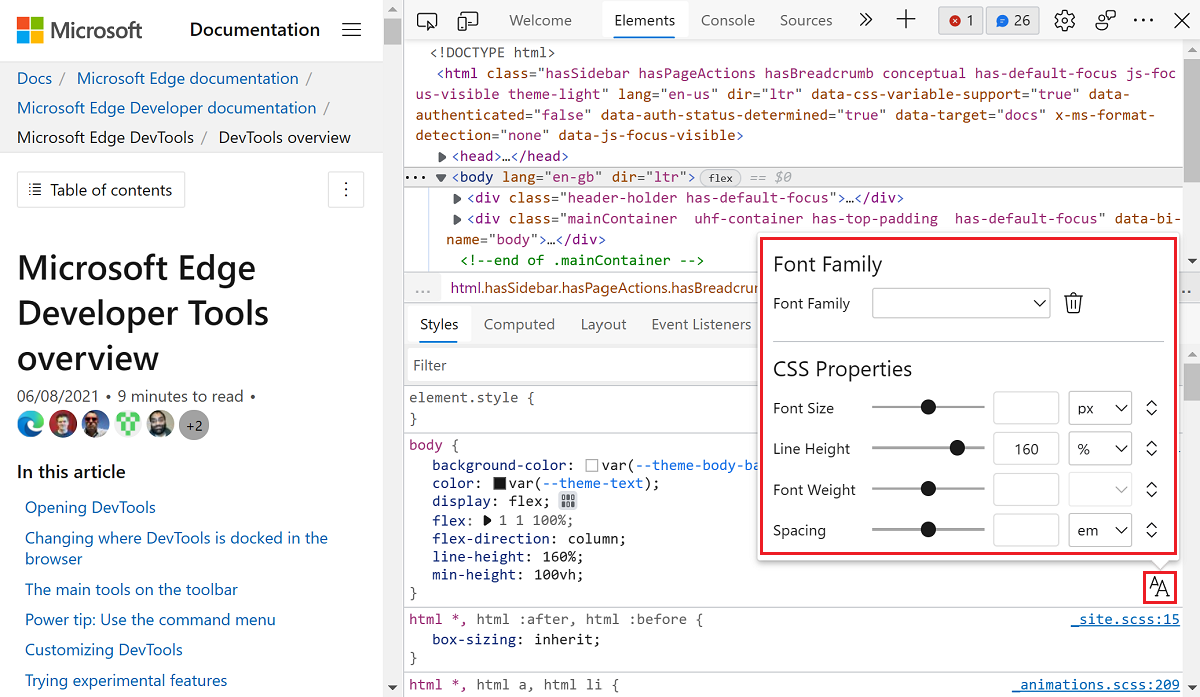1200x697 pixels.
Task: Open DevTools settings gear
Action: 1063,19
